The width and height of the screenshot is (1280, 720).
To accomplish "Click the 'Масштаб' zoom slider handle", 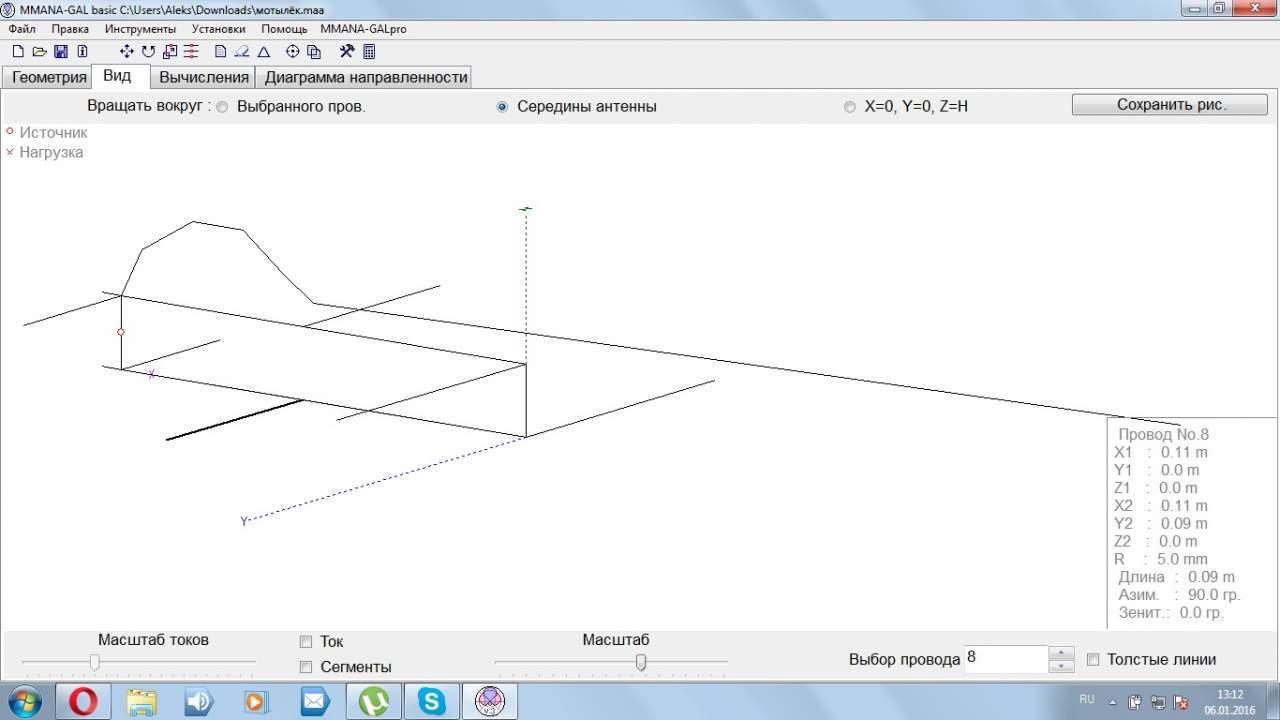I will coord(641,662).
